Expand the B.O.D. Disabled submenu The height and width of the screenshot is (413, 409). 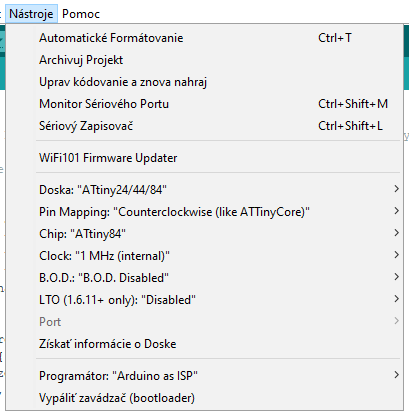point(204,278)
